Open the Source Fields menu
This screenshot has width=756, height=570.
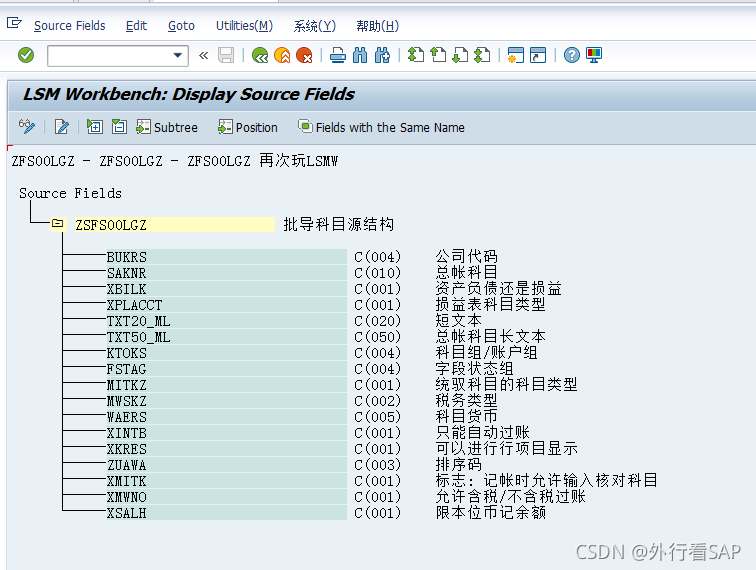69,26
